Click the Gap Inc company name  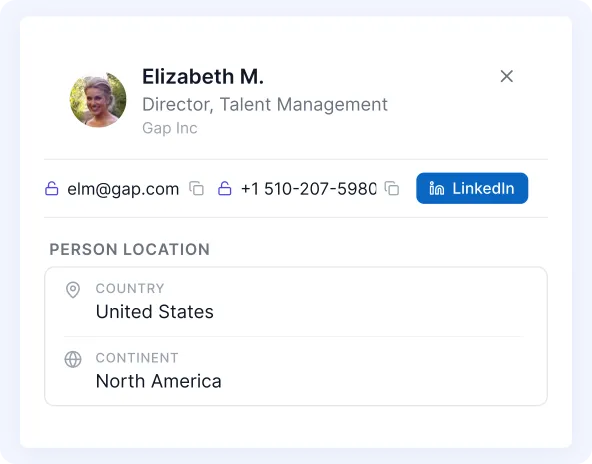pyautogui.click(x=170, y=128)
